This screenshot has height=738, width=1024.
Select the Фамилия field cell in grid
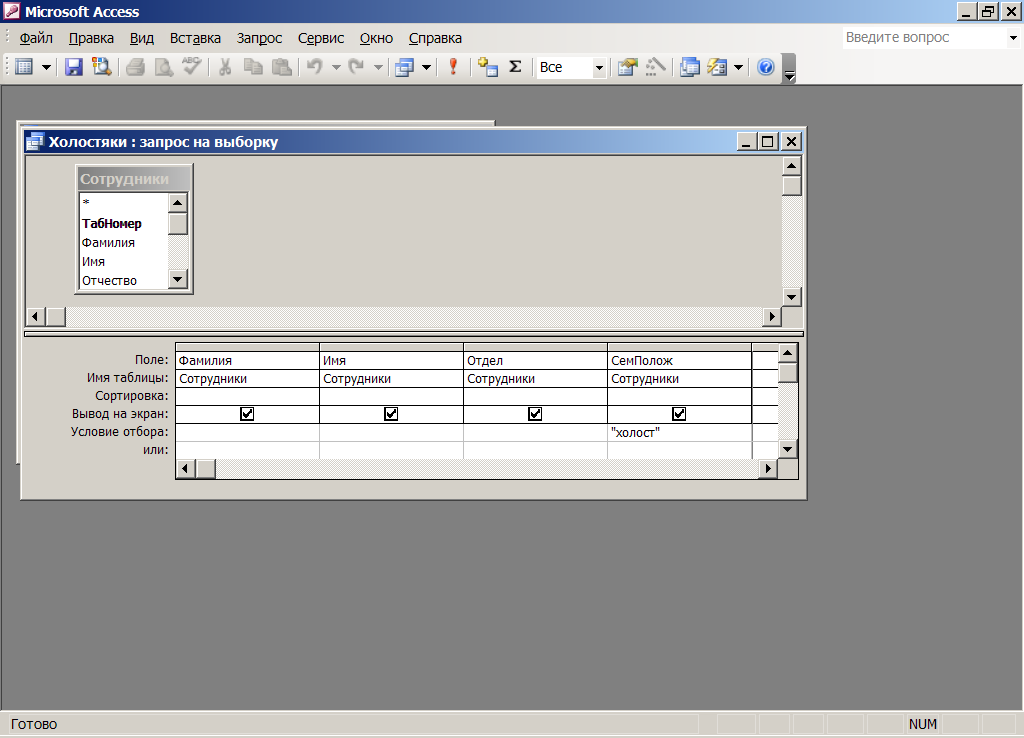click(x=248, y=360)
